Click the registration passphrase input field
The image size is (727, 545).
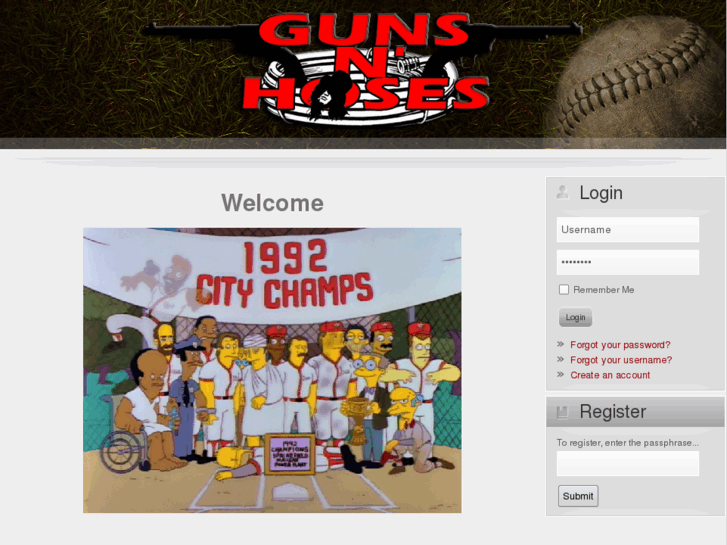coord(627,463)
